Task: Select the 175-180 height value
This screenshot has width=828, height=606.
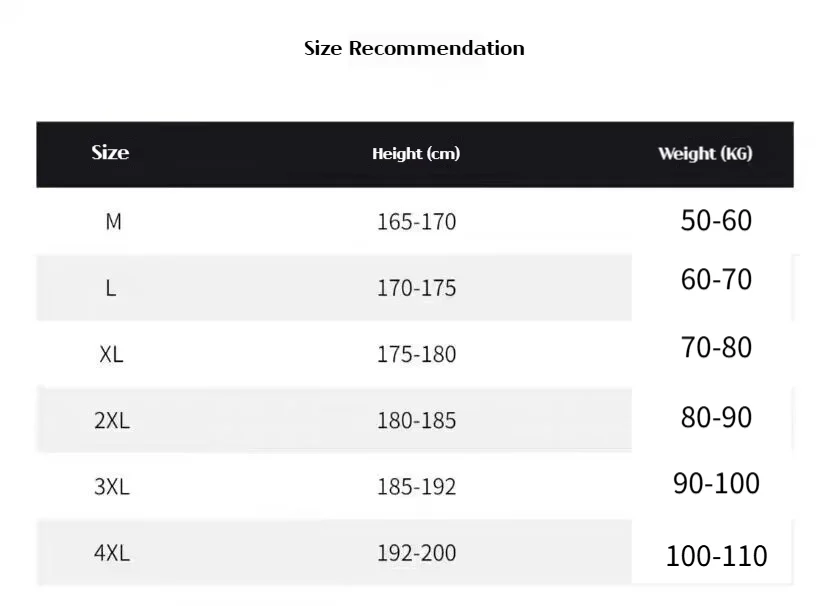Action: pos(416,354)
